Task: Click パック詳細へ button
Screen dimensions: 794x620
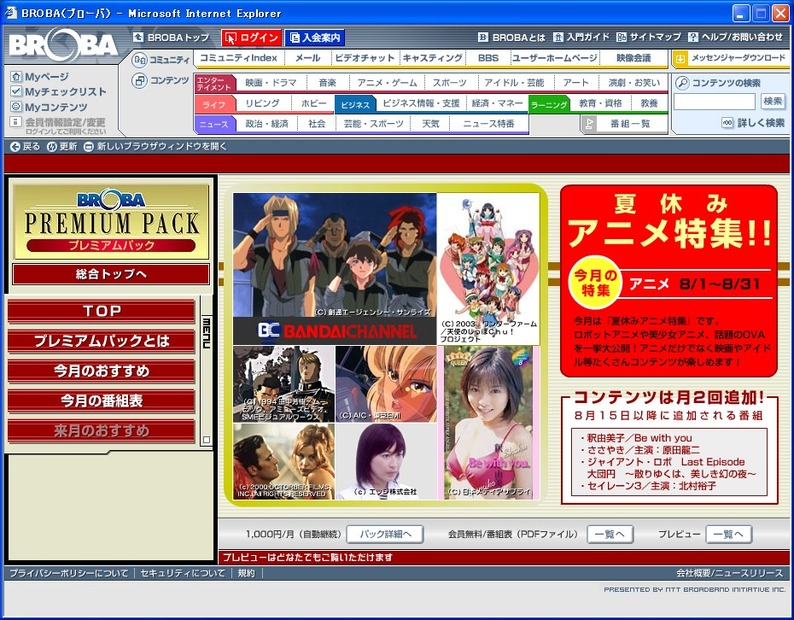Action: point(385,534)
